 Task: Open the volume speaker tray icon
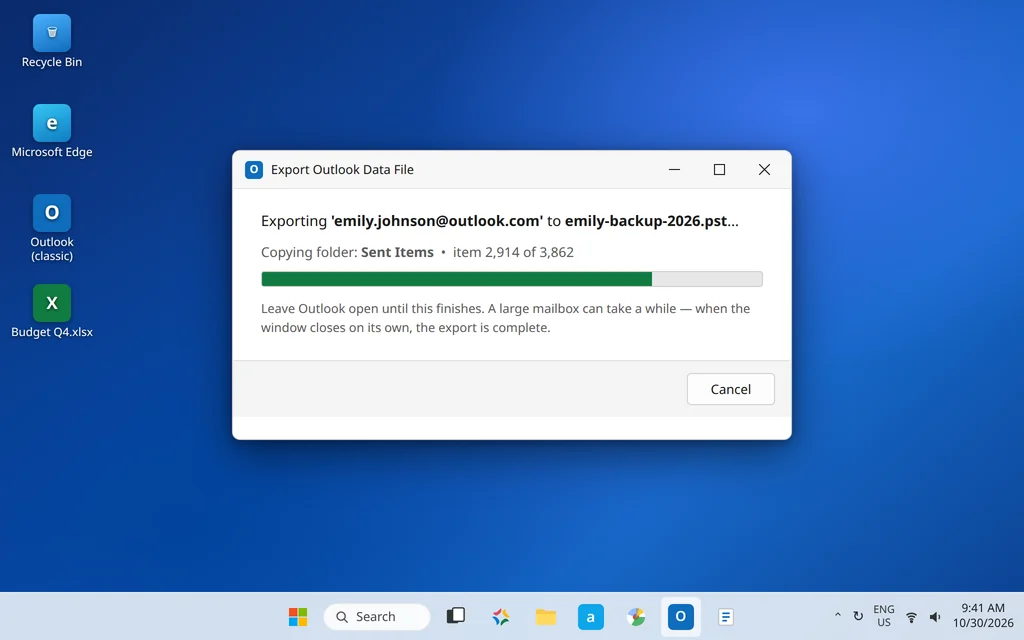click(935, 616)
